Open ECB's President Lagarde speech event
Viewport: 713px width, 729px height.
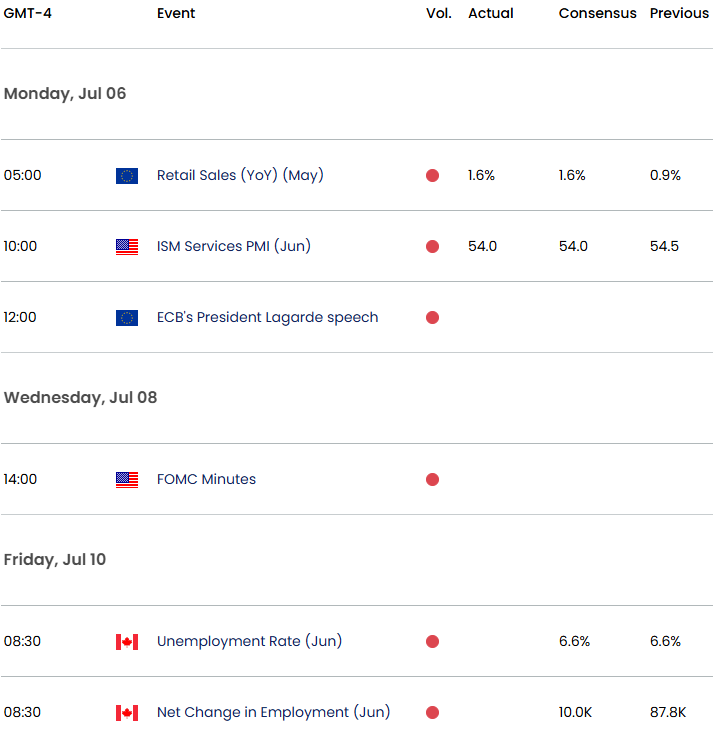pos(267,317)
